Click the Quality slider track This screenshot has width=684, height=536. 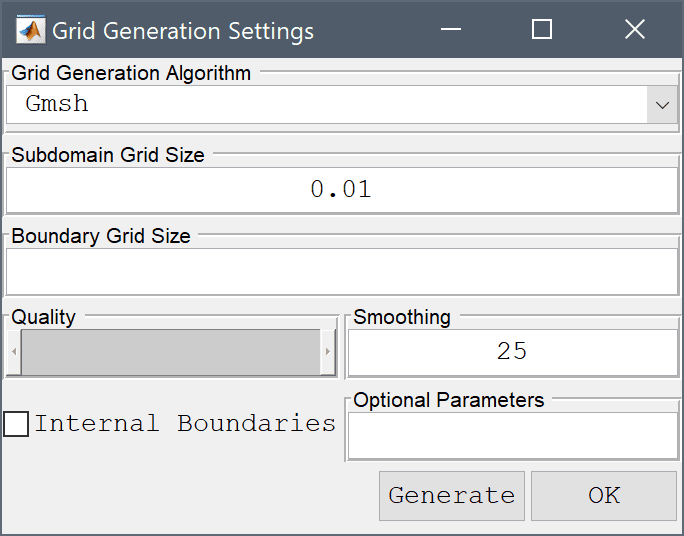(171, 352)
